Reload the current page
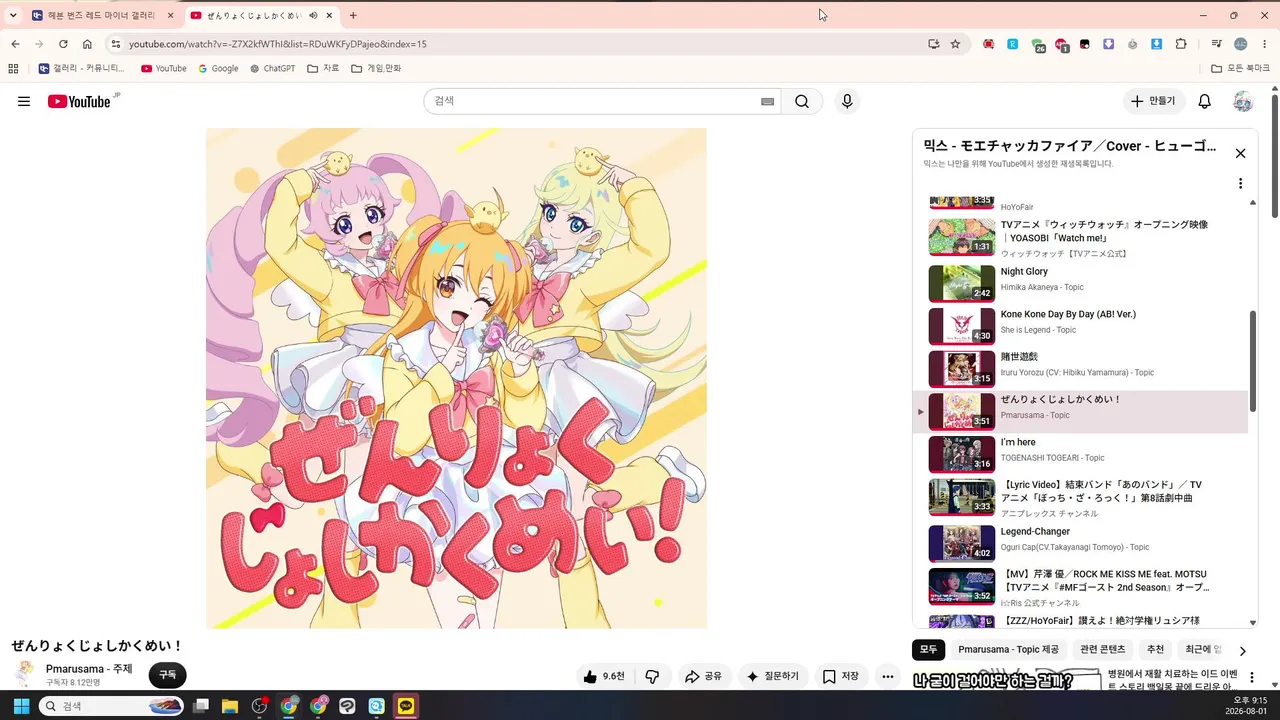The height and width of the screenshot is (720, 1280). click(63, 44)
